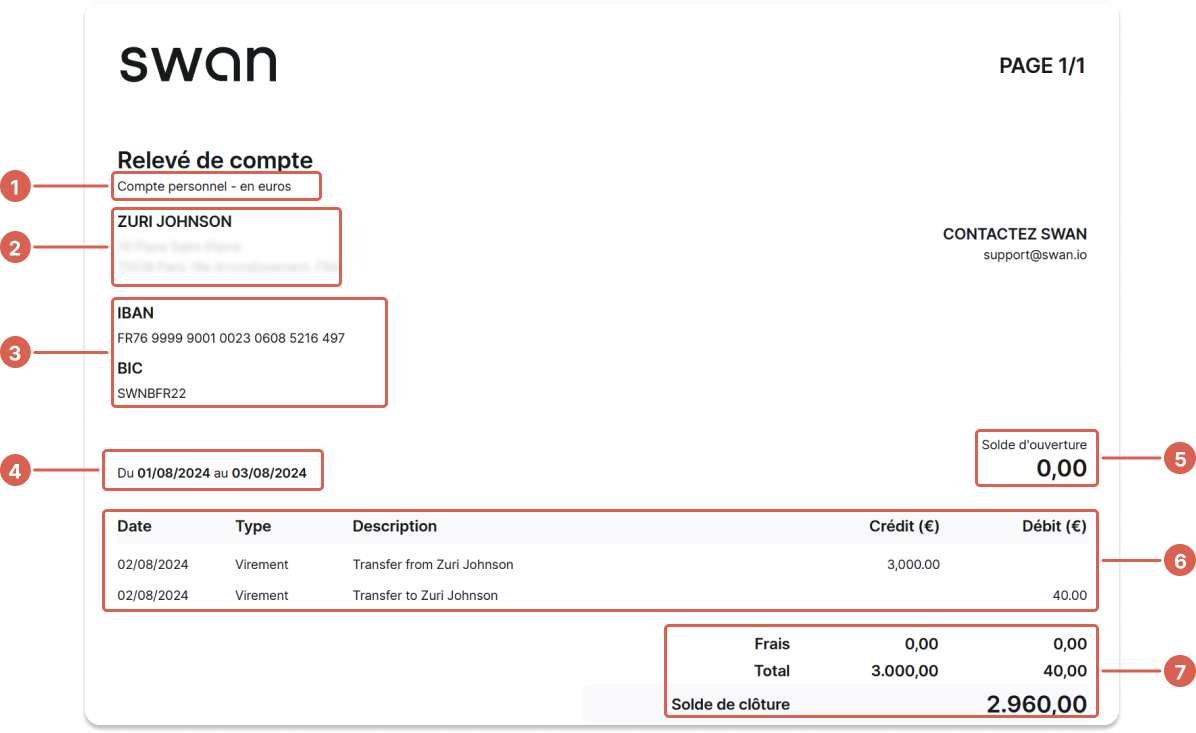This screenshot has height=733, width=1196.
Task: Click the ZURI JOHNSON account holder name
Action: point(175,222)
